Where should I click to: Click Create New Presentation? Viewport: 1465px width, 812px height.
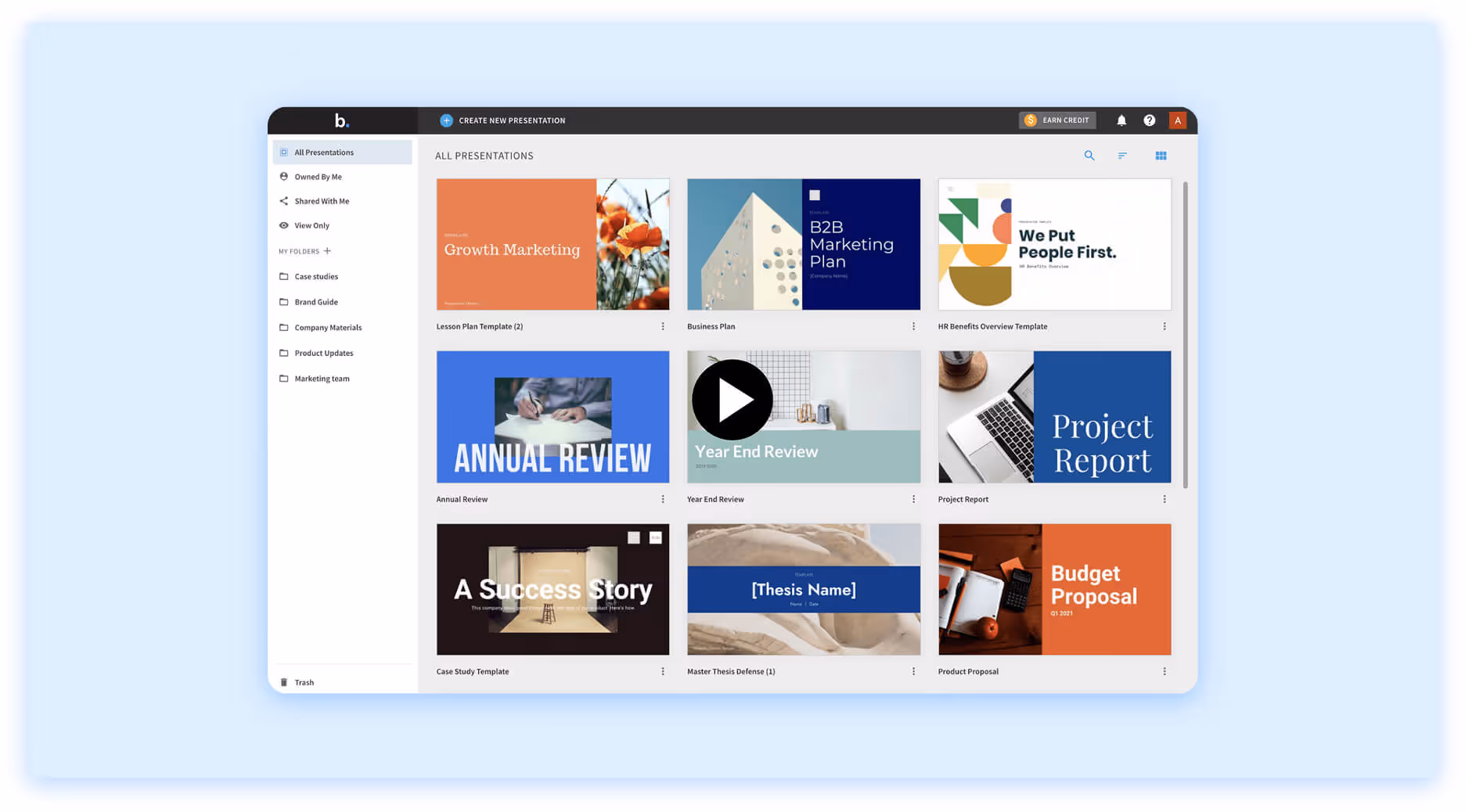pyautogui.click(x=503, y=120)
